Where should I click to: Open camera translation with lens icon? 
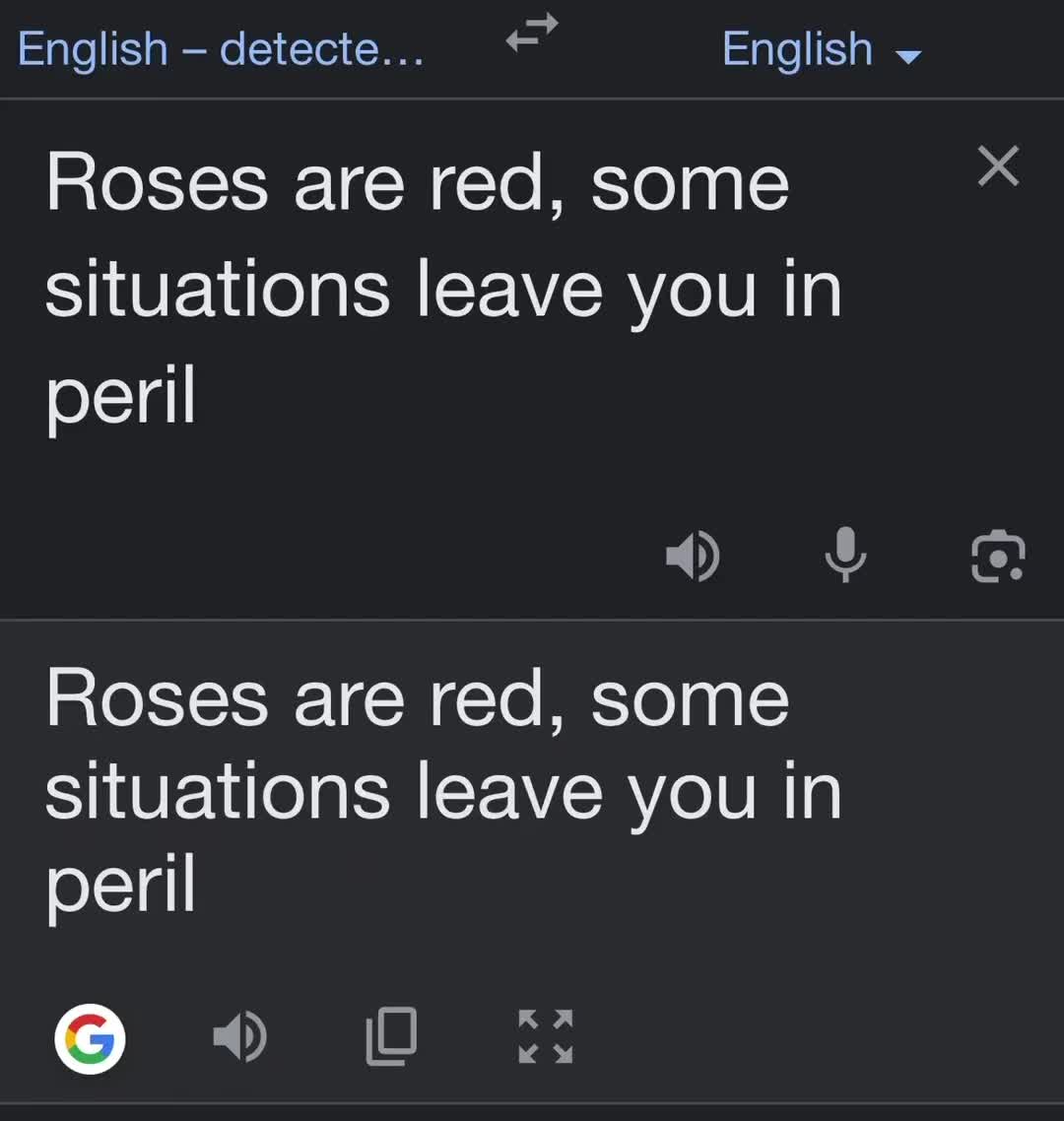tap(998, 556)
